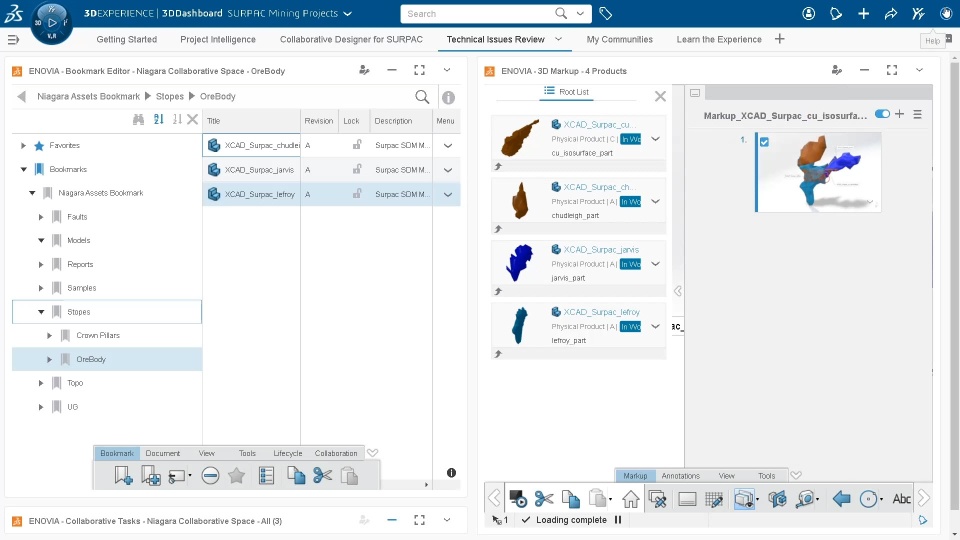960x540 pixels.
Task: Click the Cut scissors icon in Markup toolbar
Action: tap(544, 499)
